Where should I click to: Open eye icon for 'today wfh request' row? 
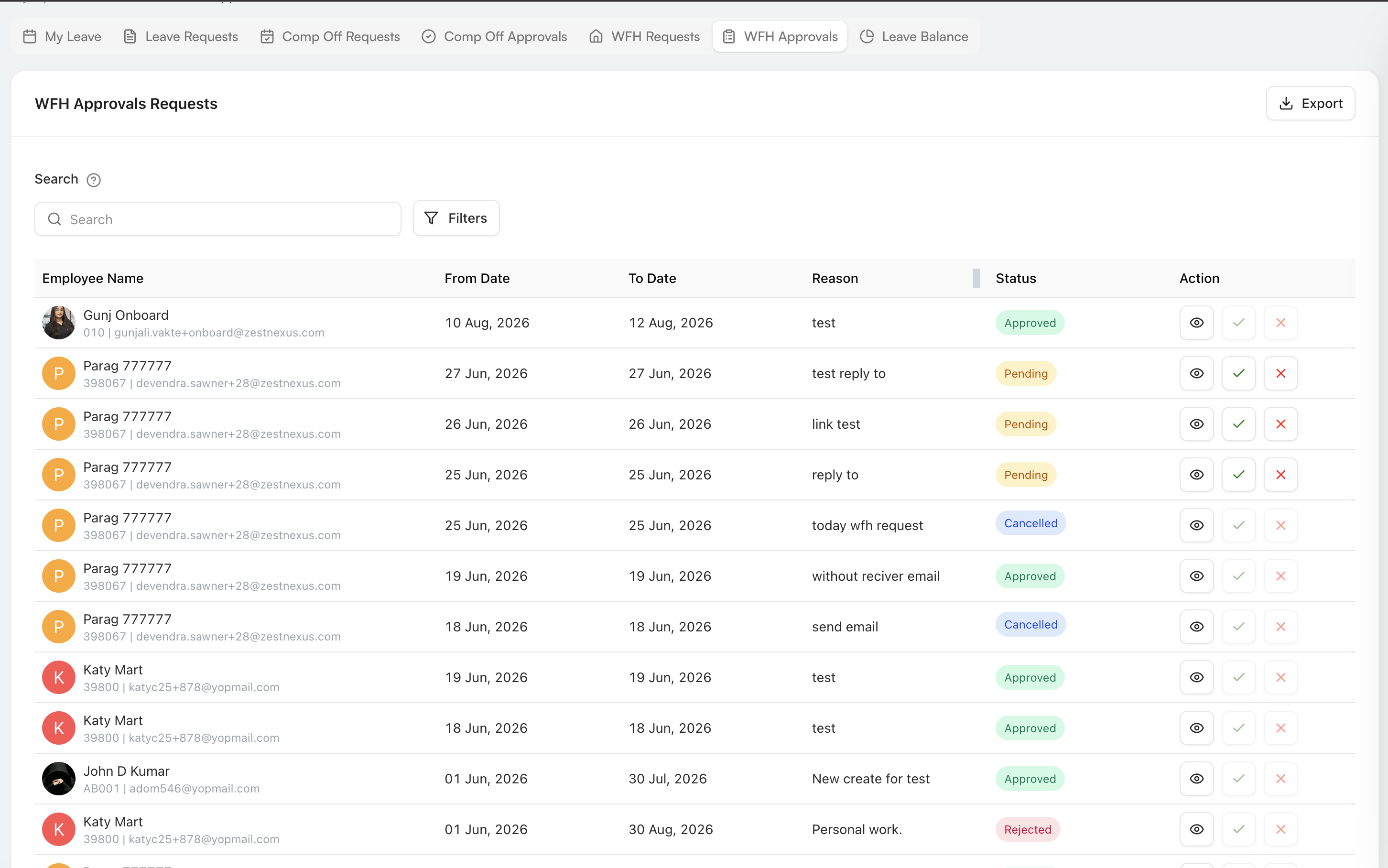[x=1196, y=525]
